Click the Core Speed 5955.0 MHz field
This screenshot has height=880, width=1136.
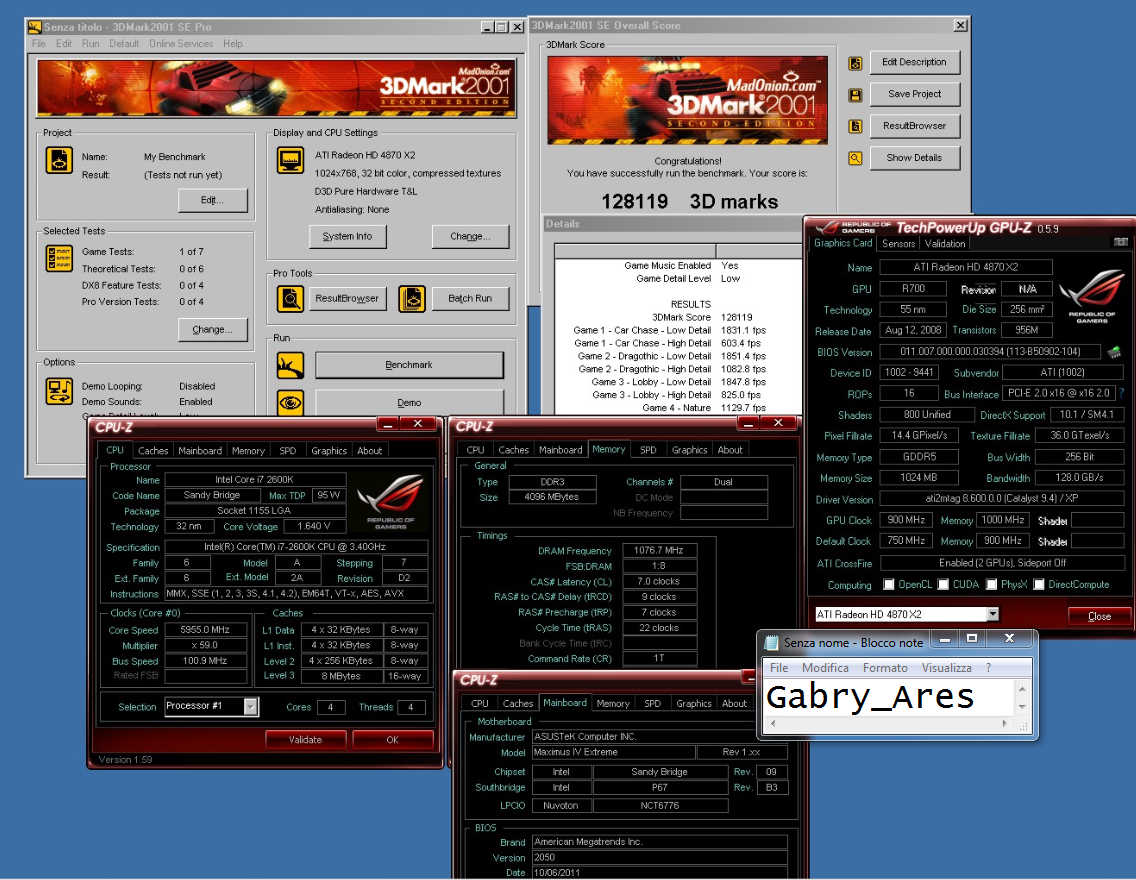(206, 630)
